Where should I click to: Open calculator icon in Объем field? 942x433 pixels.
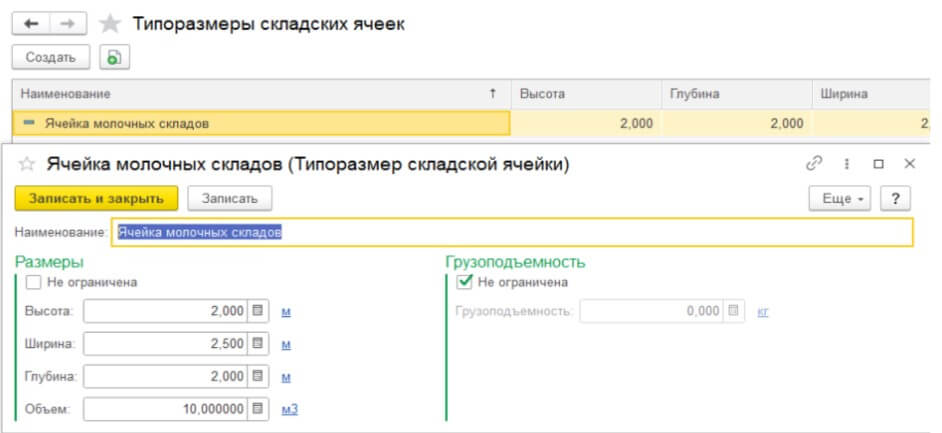[259, 408]
